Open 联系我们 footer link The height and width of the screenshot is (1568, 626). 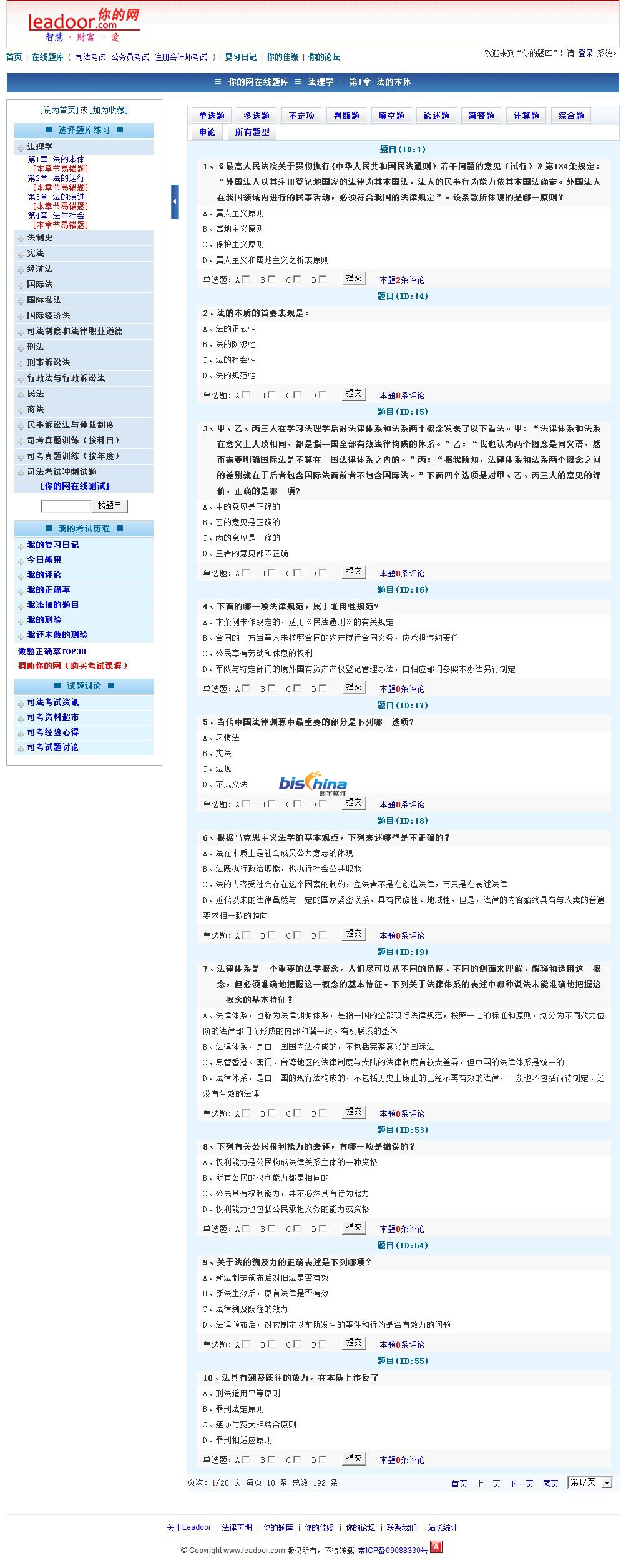tap(401, 1527)
